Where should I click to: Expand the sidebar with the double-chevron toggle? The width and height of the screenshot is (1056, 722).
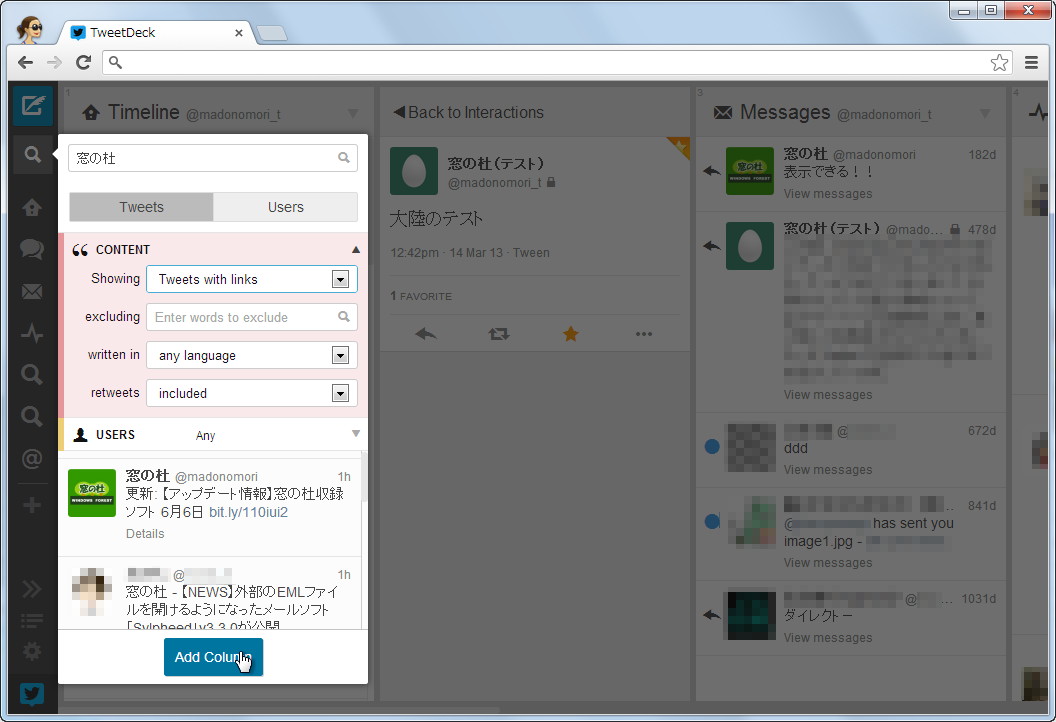tap(31, 589)
